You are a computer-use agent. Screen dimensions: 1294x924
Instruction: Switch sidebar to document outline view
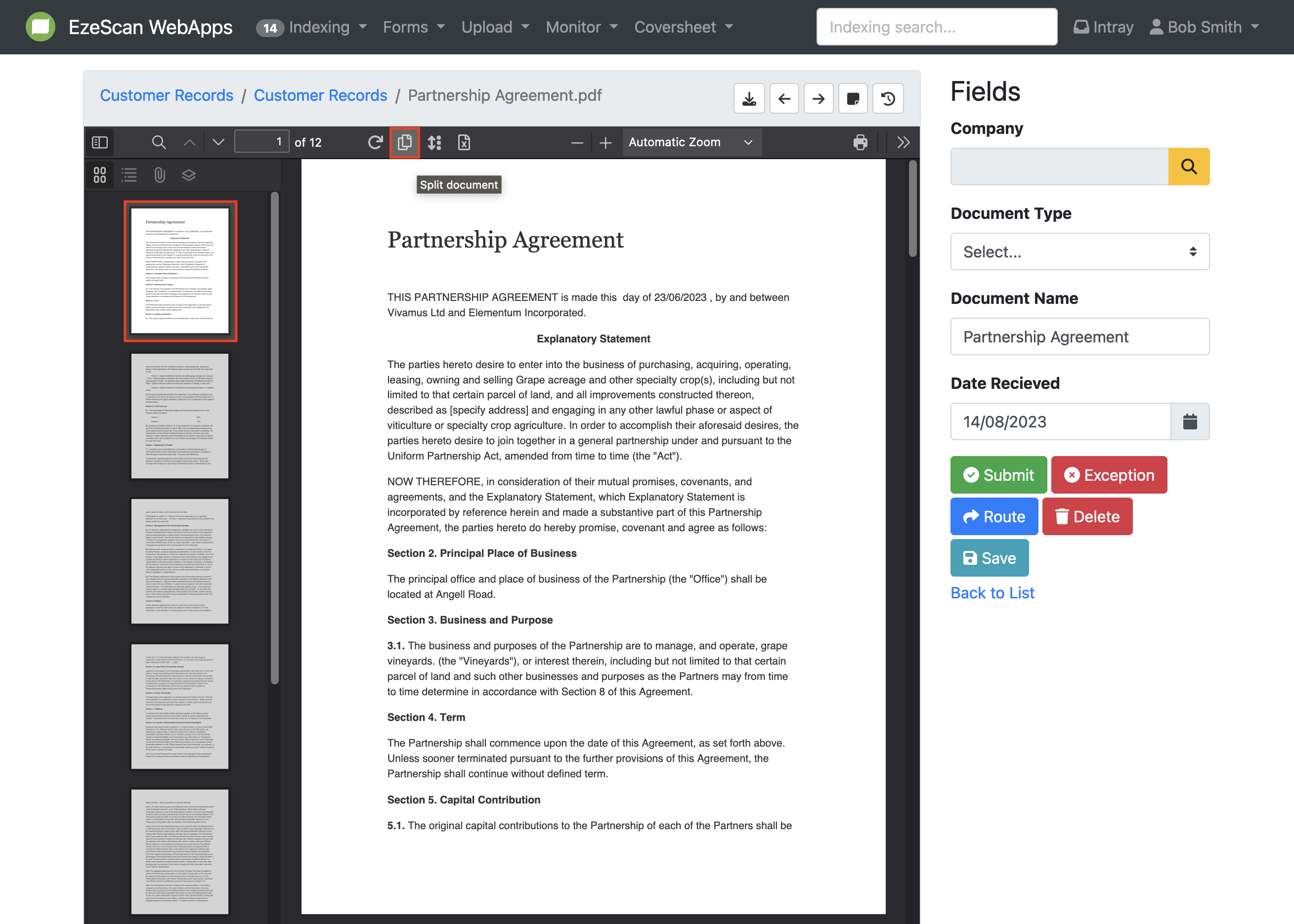click(x=129, y=175)
